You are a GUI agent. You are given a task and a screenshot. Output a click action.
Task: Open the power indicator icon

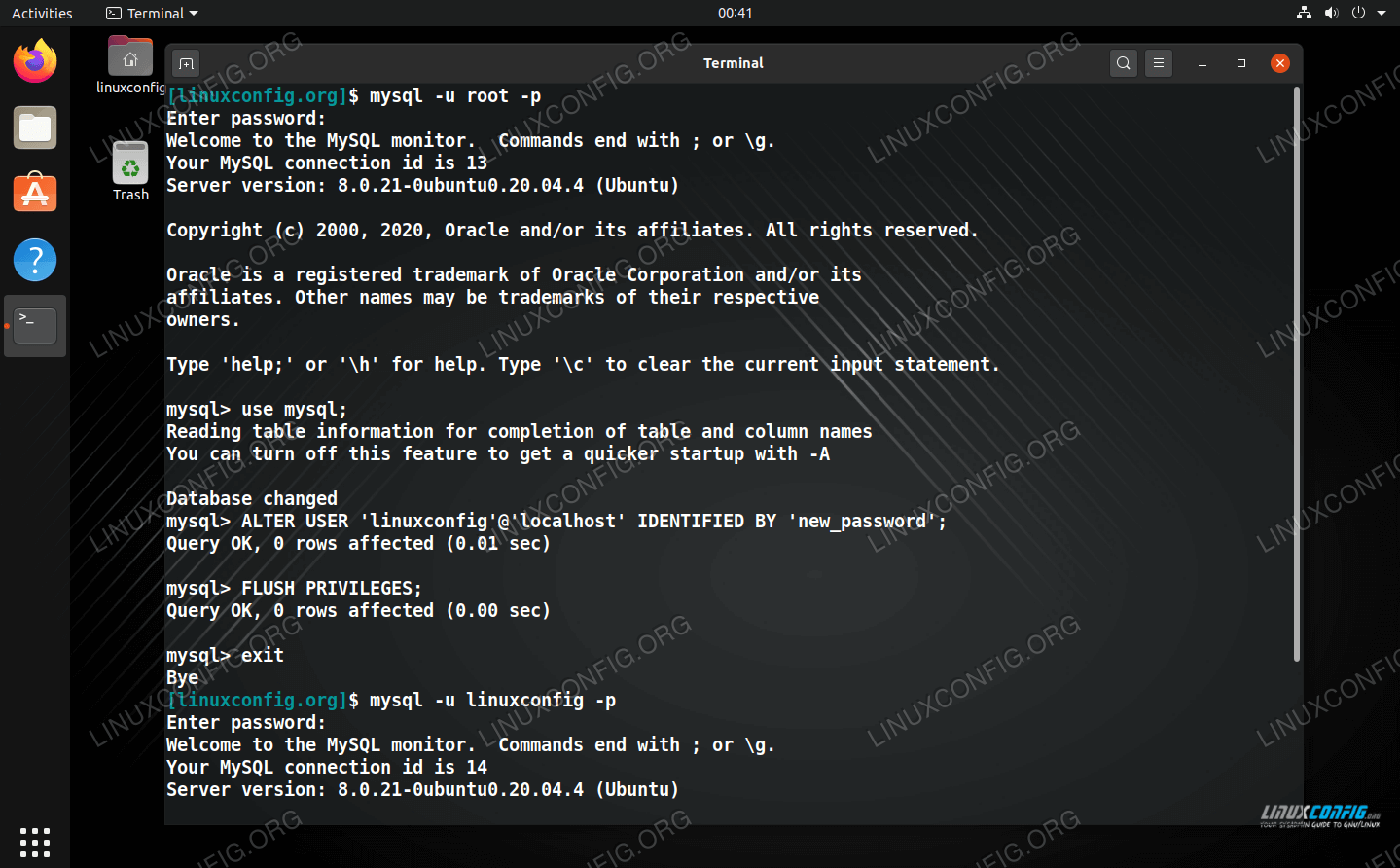click(x=1358, y=13)
